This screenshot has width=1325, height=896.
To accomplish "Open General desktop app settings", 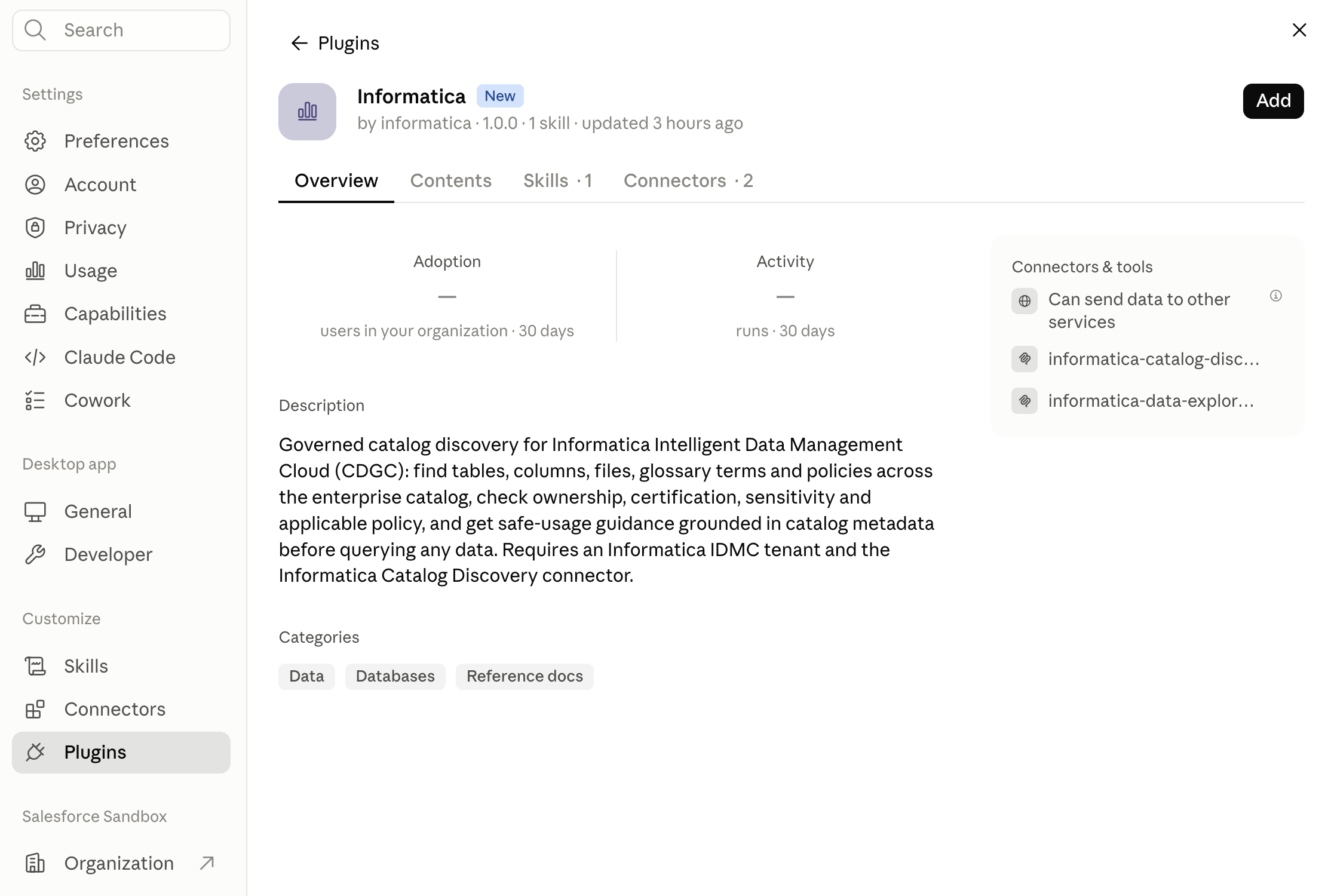I will [121, 511].
